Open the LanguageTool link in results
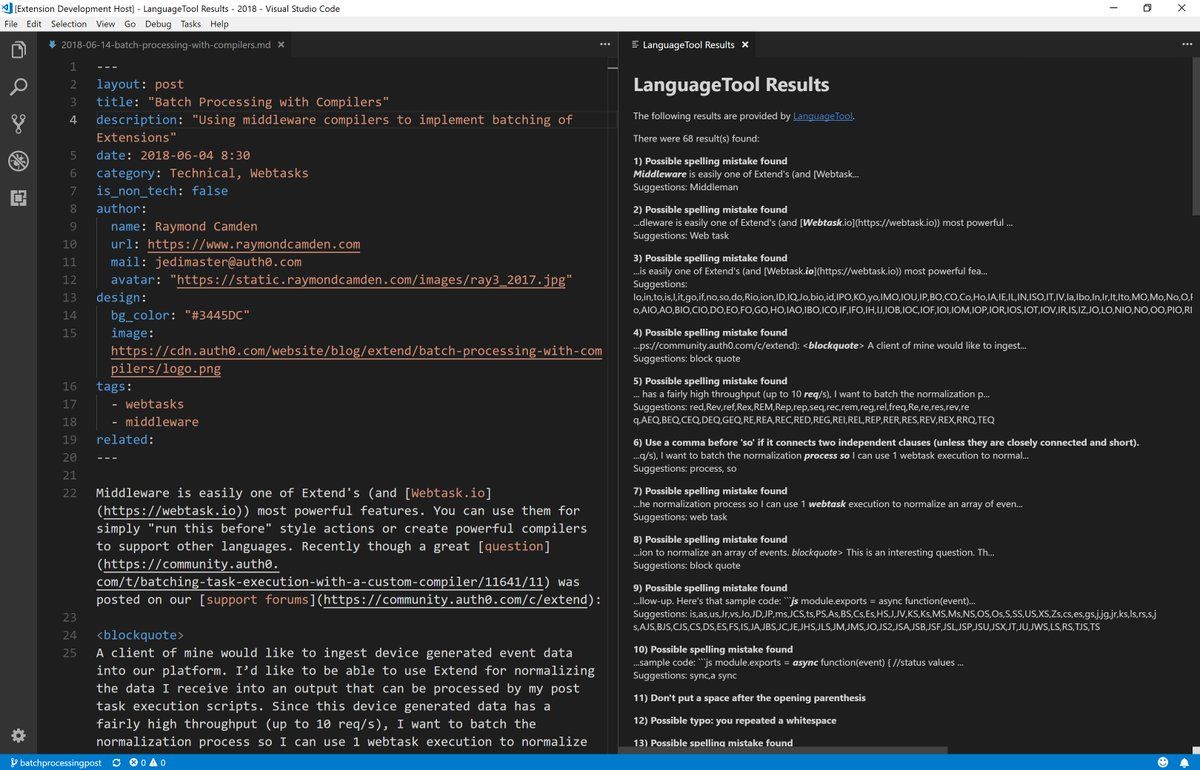1200x770 pixels. coord(823,116)
